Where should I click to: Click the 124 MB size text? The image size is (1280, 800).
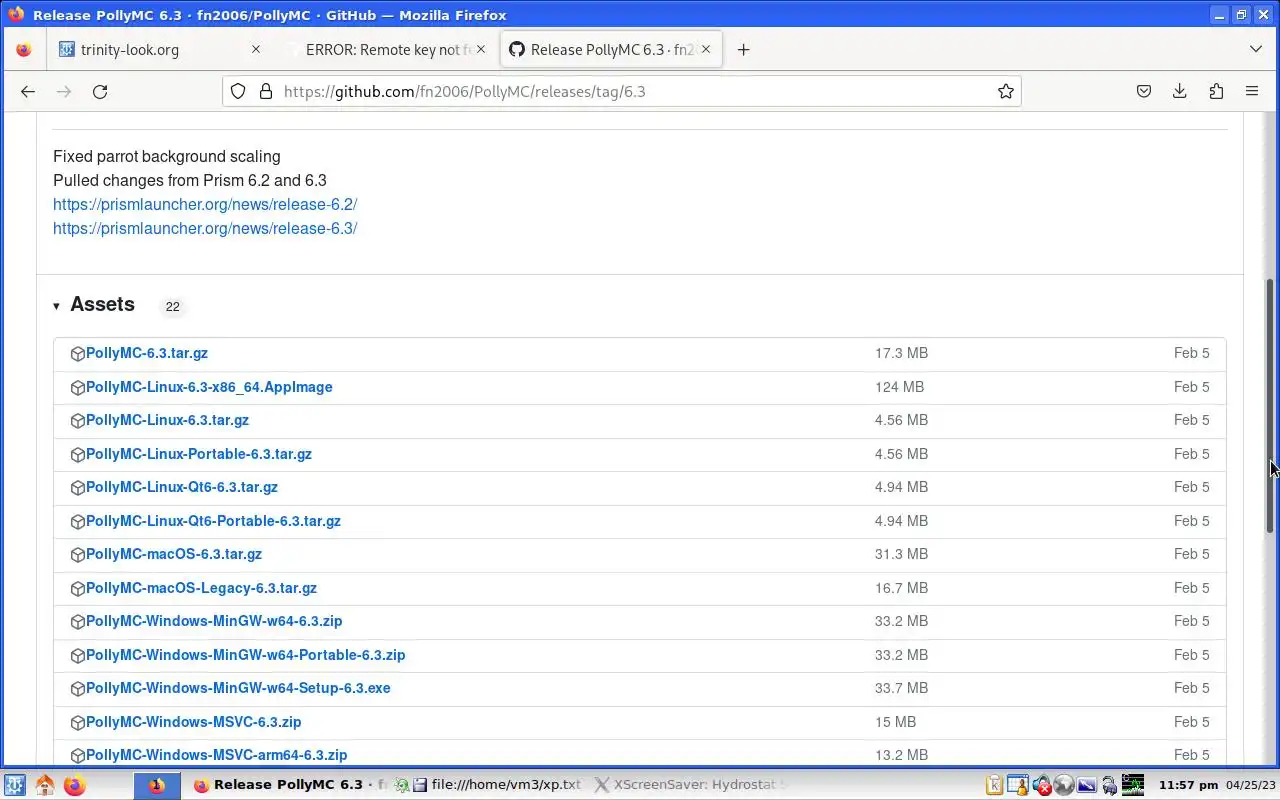[899, 387]
